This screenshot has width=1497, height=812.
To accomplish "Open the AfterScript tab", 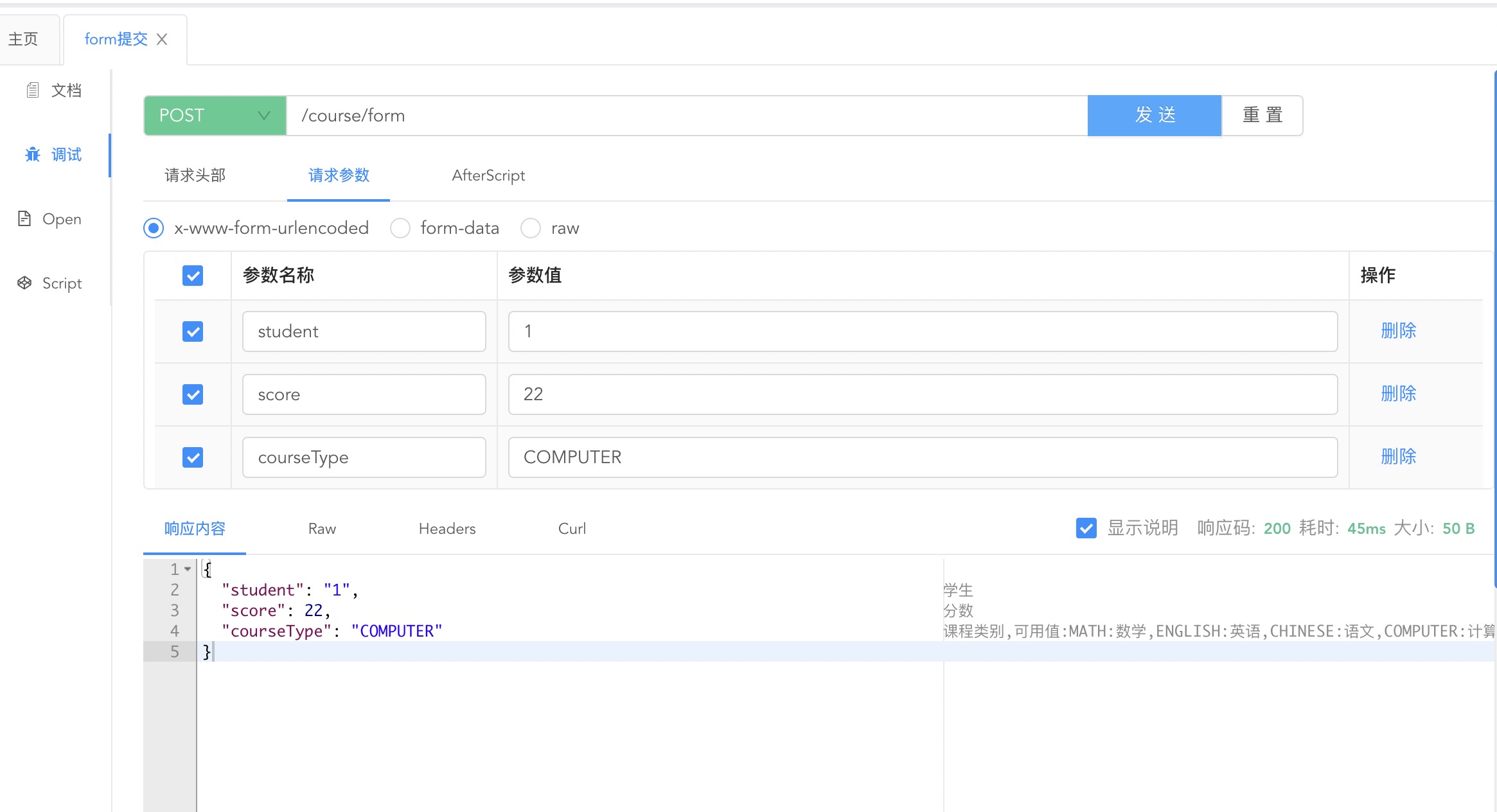I will [488, 175].
